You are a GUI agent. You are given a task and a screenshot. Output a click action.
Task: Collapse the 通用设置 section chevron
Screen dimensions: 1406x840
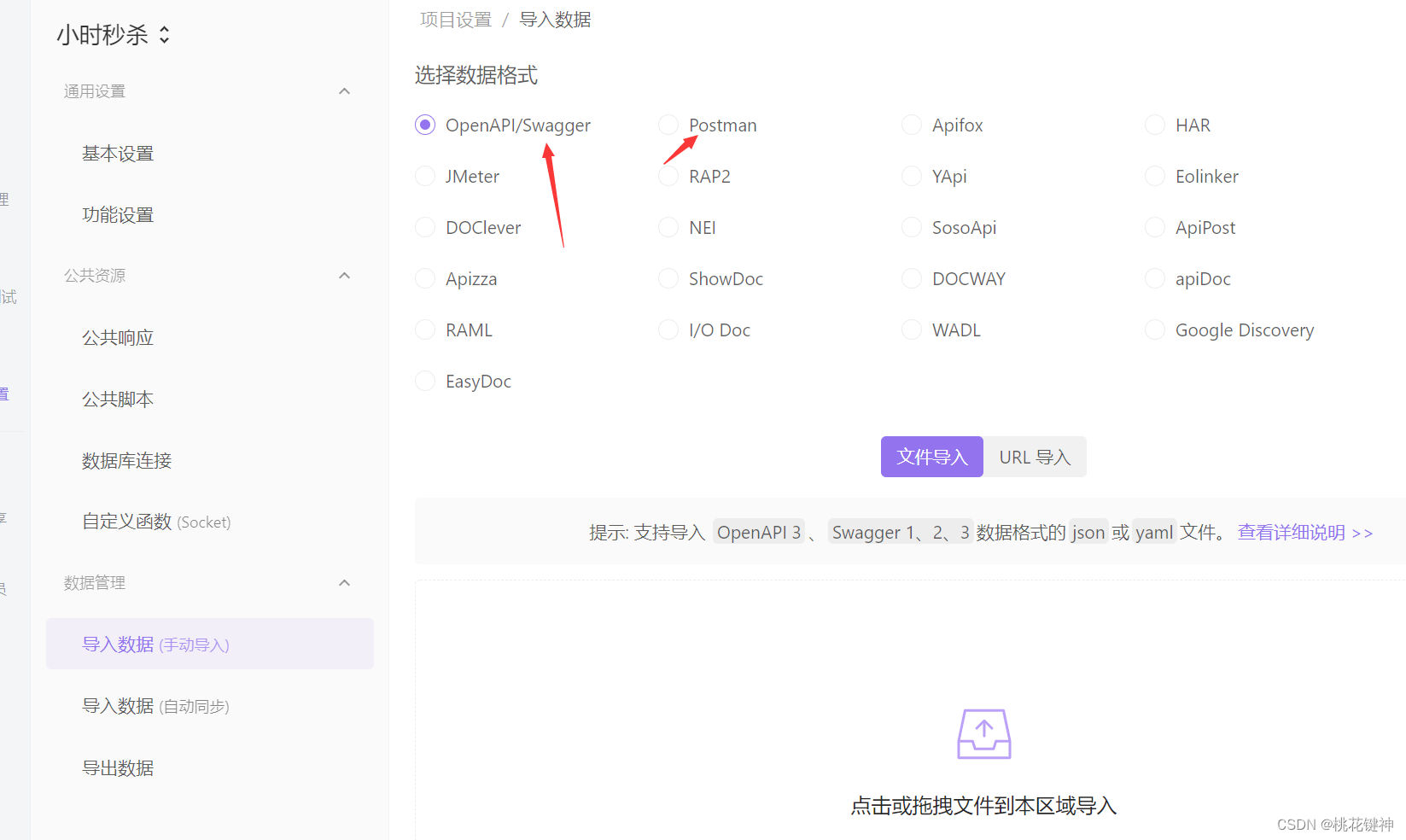click(x=345, y=91)
